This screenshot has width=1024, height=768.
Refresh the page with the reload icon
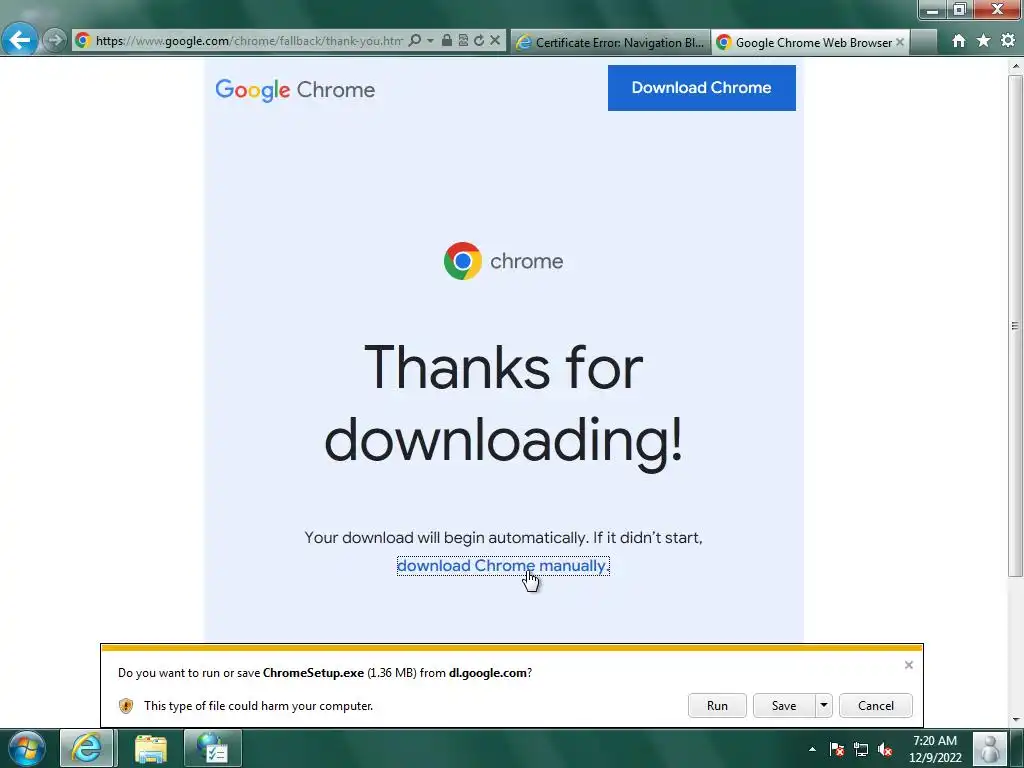pos(479,40)
